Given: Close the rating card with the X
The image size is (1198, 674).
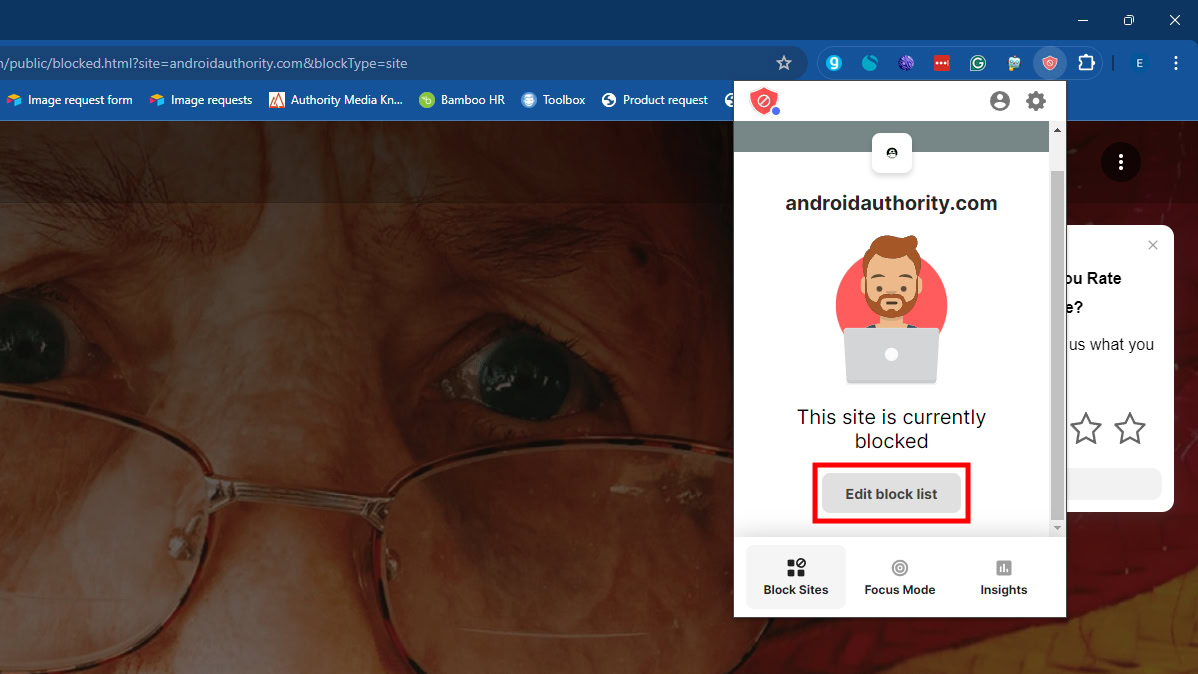Looking at the screenshot, I should 1153,245.
